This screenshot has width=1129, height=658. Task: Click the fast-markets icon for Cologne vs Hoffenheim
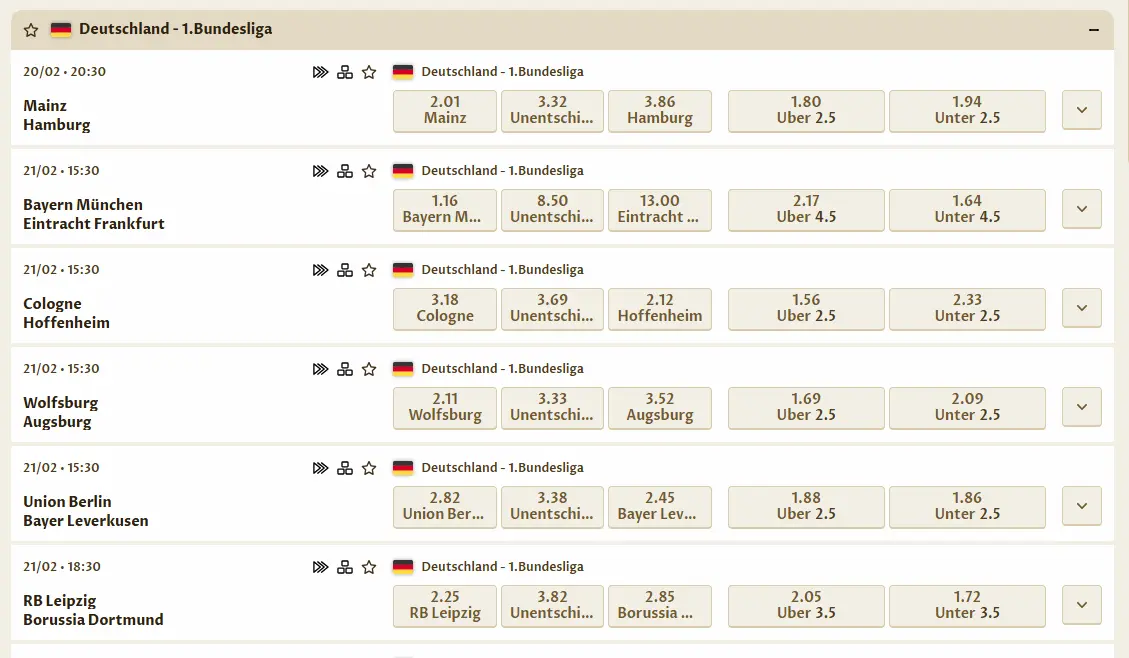[320, 269]
